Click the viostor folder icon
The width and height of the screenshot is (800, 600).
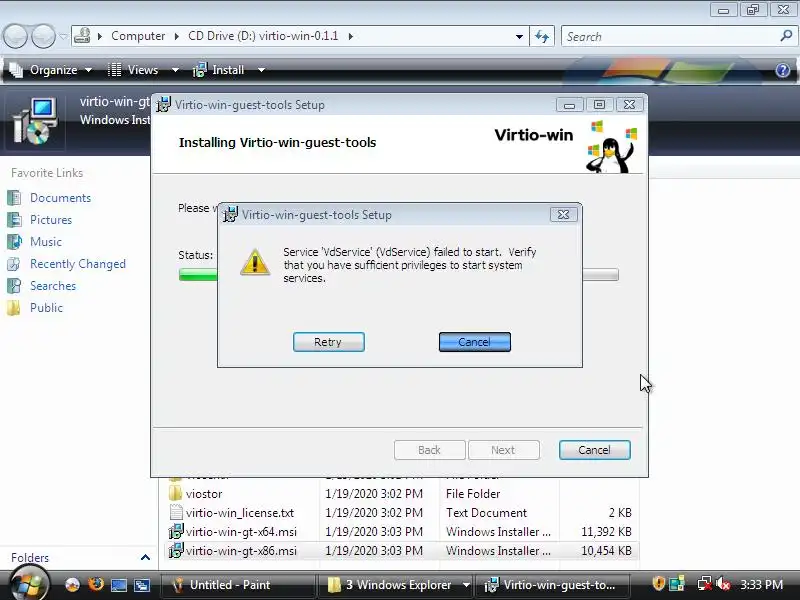176,493
